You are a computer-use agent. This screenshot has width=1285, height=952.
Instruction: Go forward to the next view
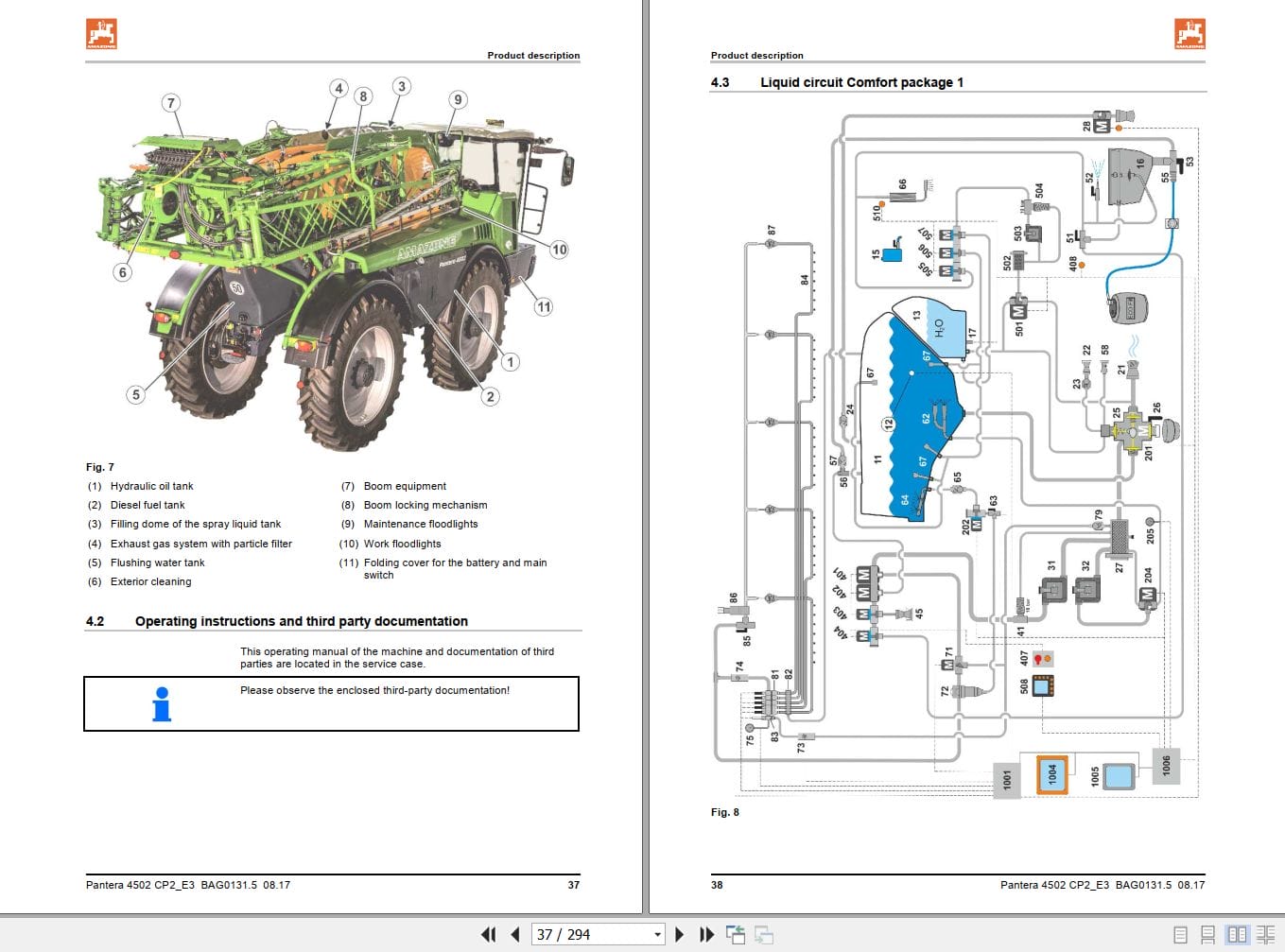pyautogui.click(x=763, y=934)
